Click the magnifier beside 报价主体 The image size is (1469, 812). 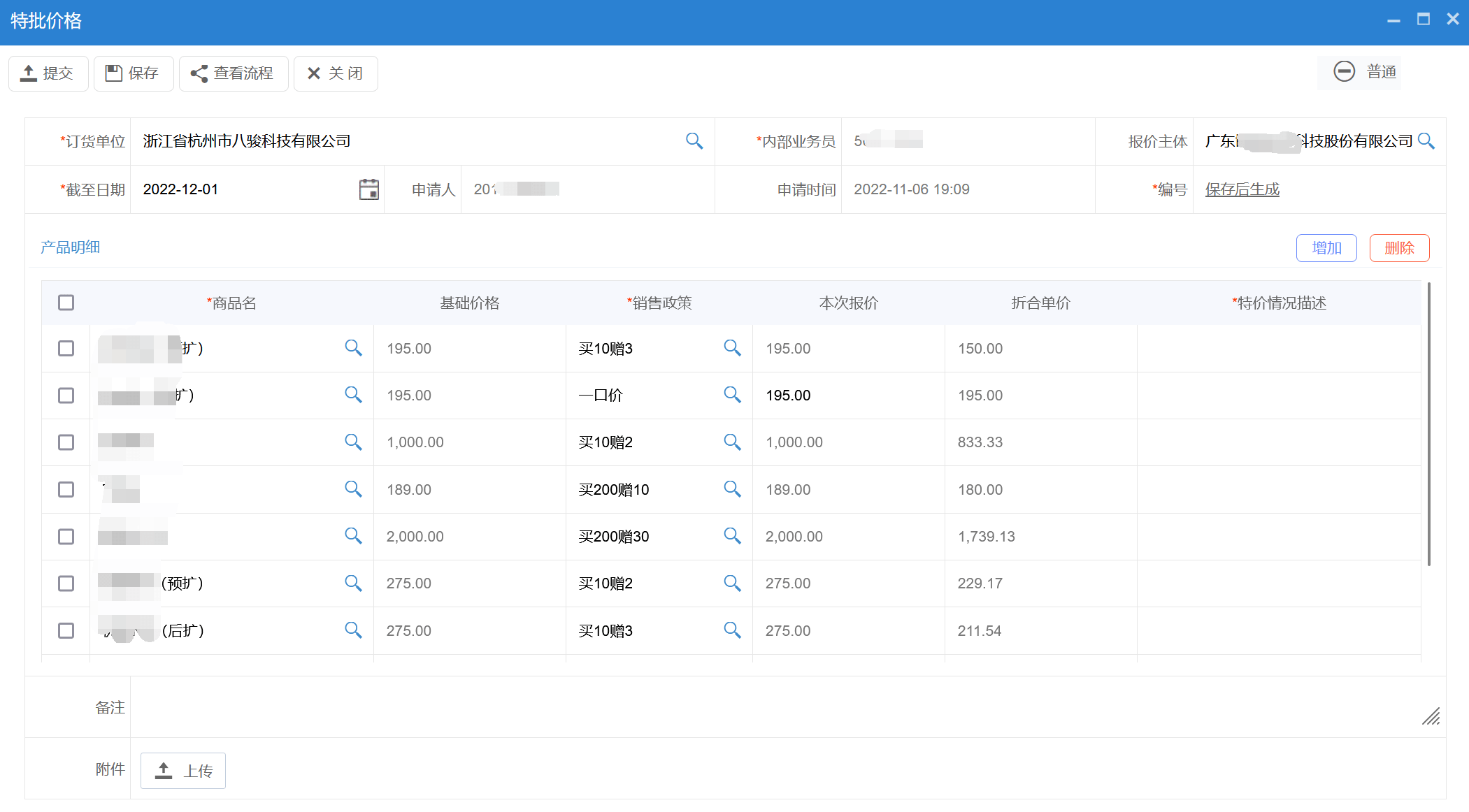pos(1427,140)
